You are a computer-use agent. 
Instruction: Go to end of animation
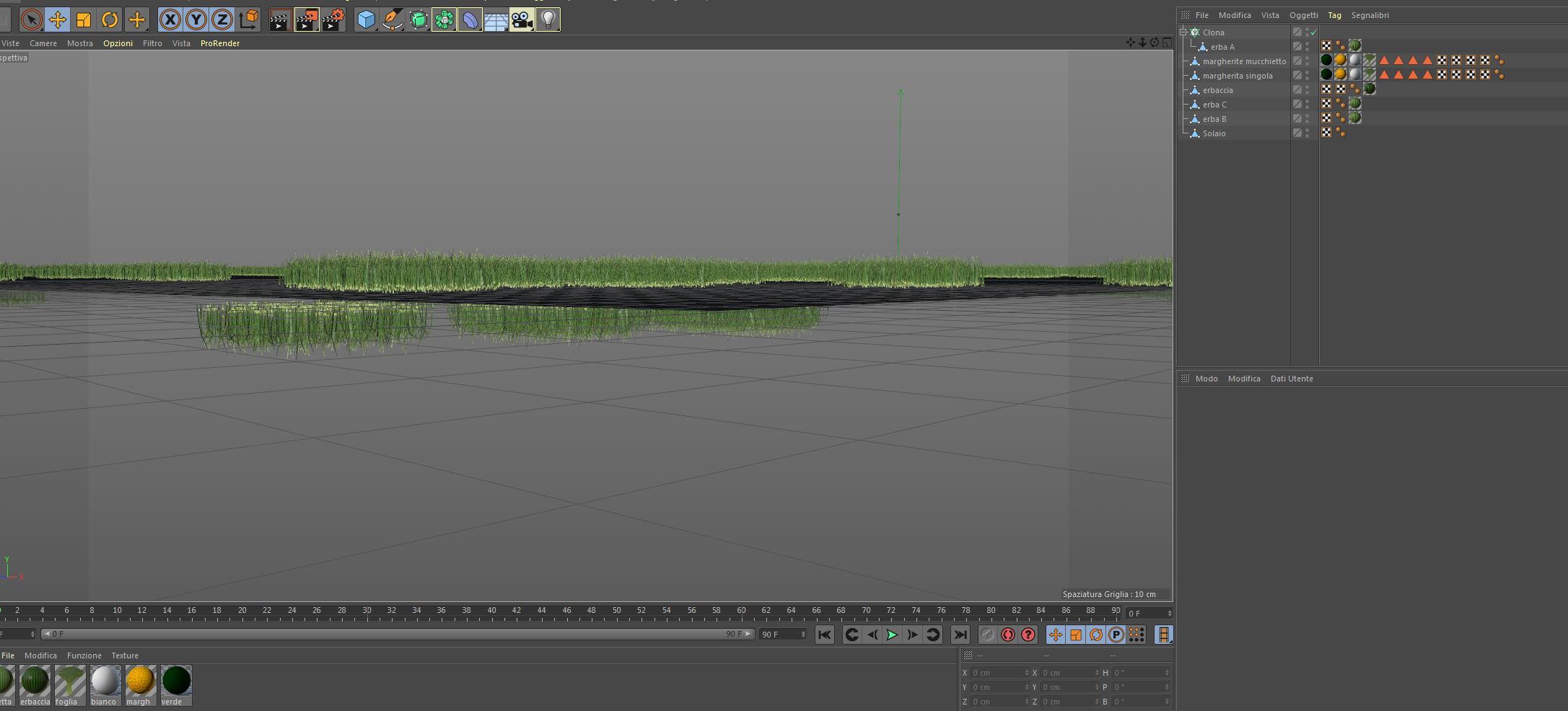coord(960,635)
